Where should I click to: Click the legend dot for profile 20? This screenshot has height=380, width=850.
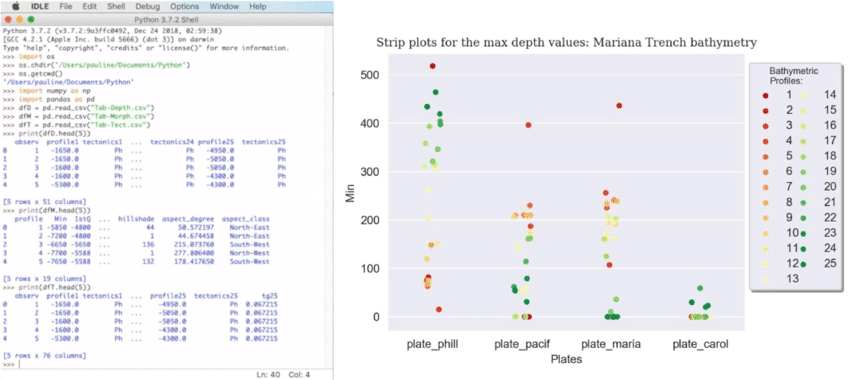tap(803, 188)
